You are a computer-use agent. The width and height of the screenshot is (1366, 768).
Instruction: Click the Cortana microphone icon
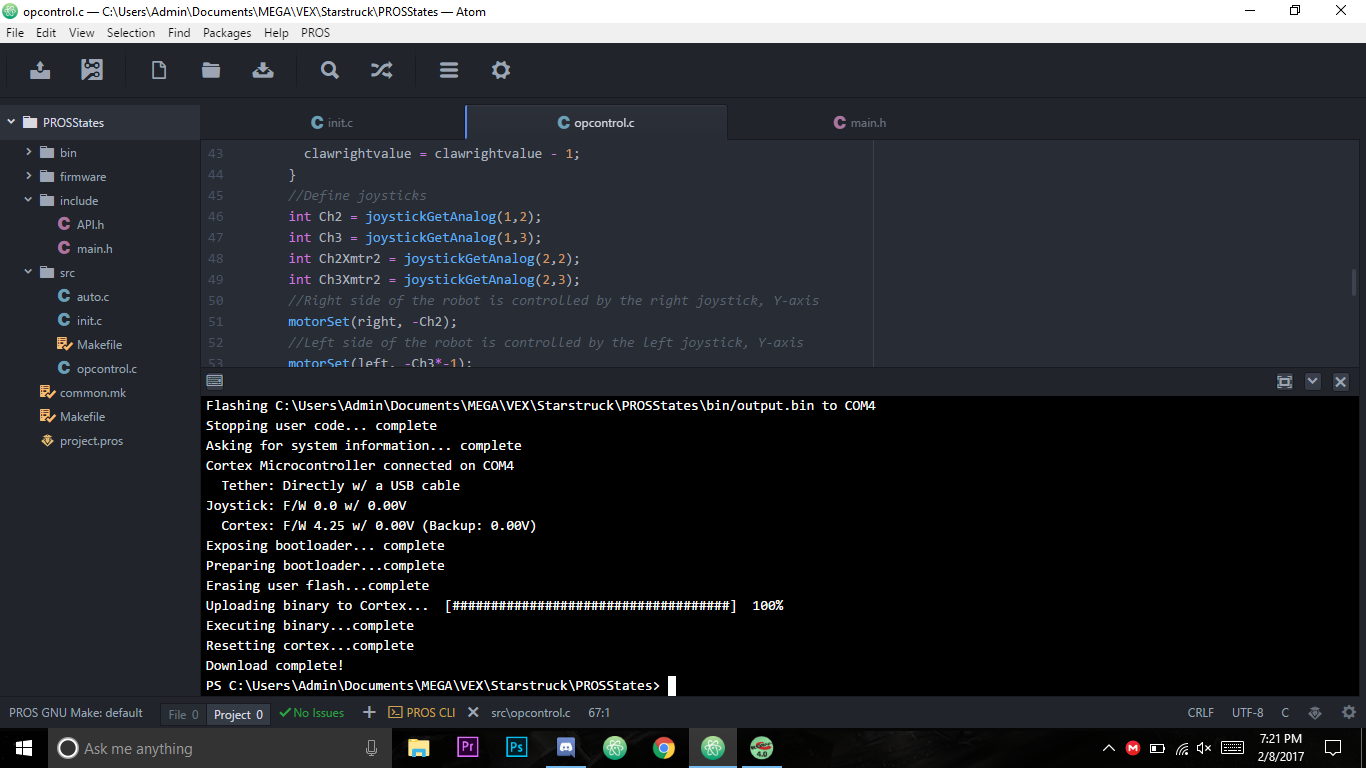click(x=372, y=747)
